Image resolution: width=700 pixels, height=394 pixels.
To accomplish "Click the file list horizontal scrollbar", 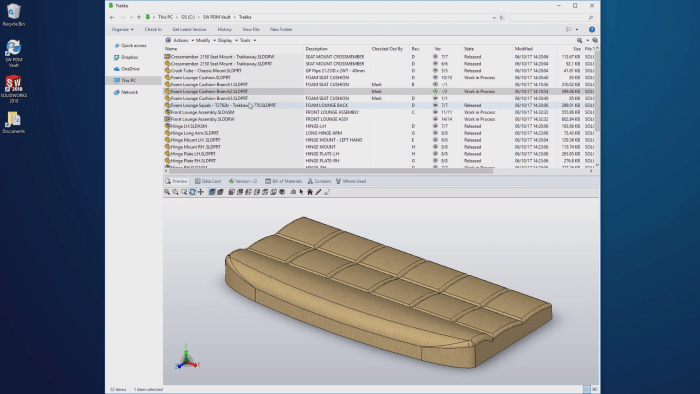I will point(330,170).
